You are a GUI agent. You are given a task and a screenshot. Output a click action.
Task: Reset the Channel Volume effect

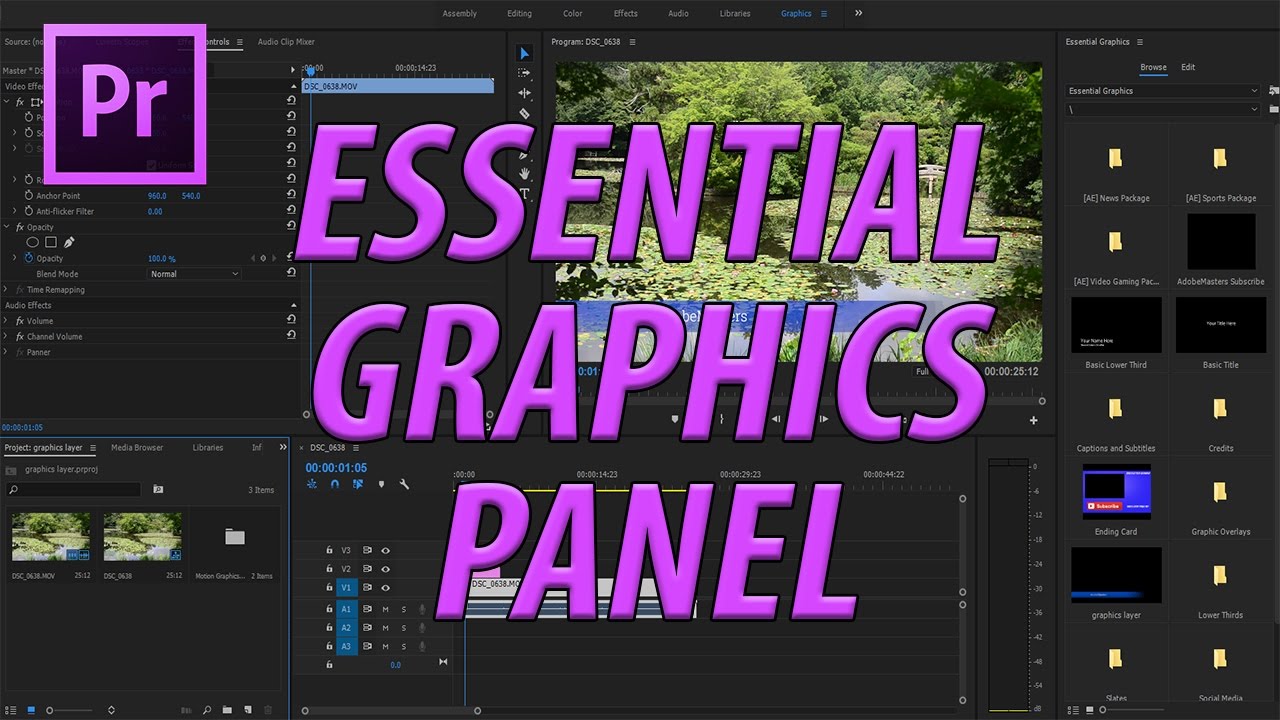coord(291,336)
